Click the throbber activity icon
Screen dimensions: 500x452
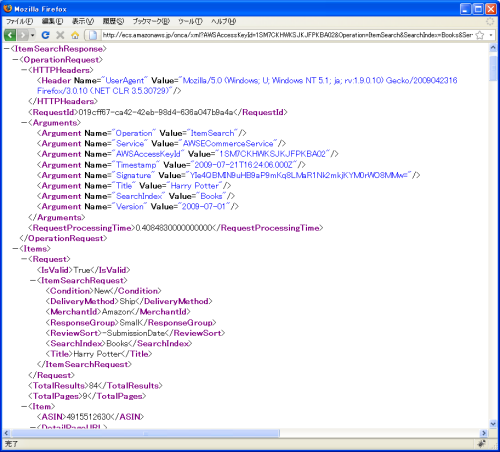click(x=490, y=21)
